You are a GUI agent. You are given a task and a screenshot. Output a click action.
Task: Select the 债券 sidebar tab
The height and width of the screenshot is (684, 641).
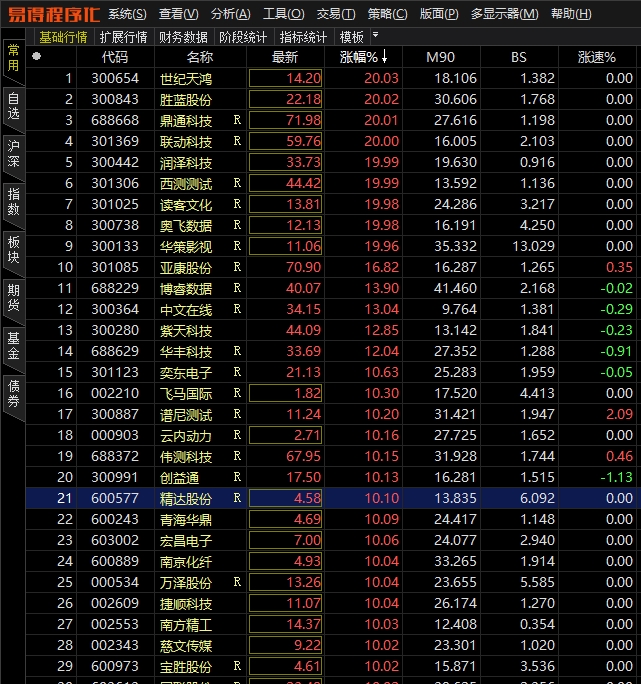point(14,393)
